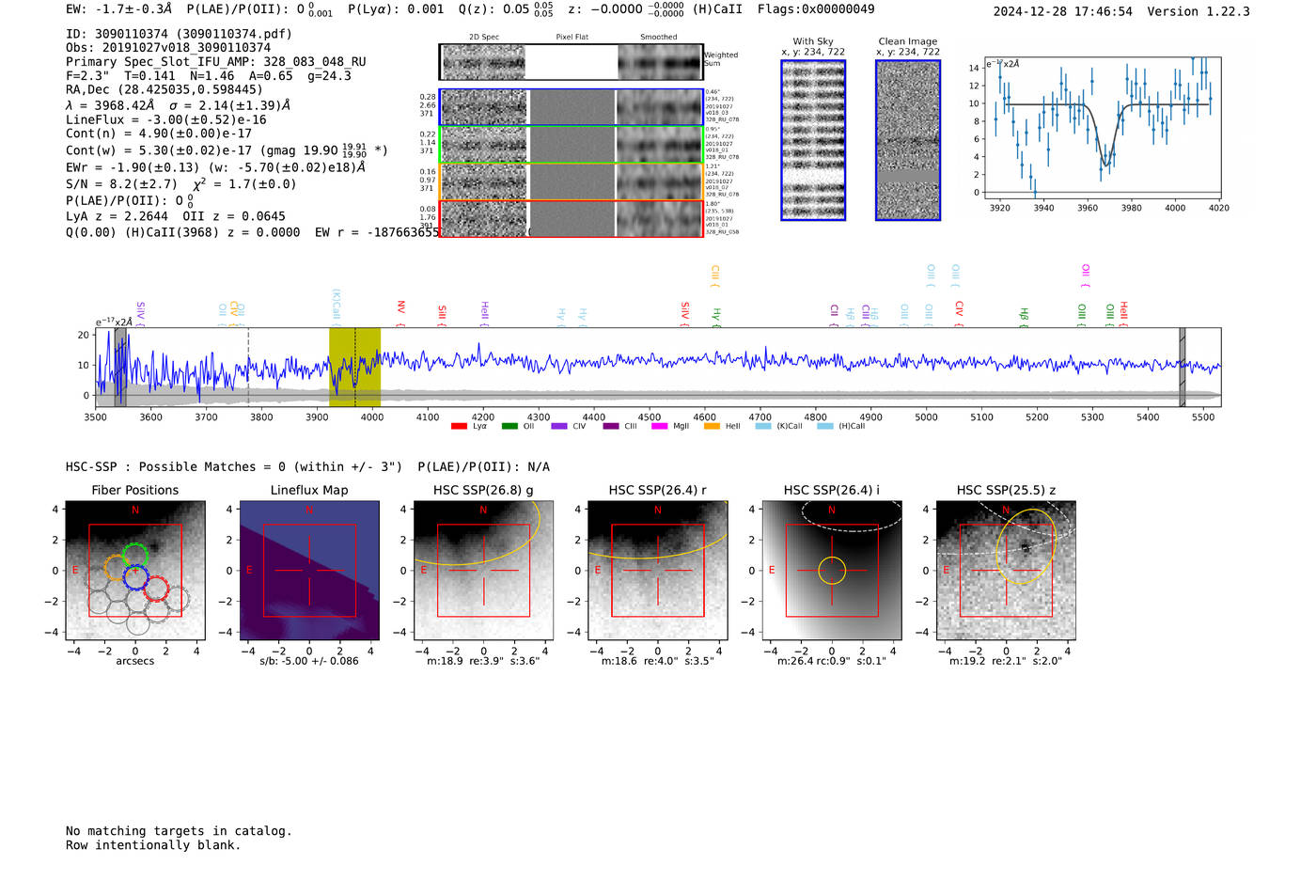
Task: Click the orange CIII label near 4620
Action: tap(715, 276)
